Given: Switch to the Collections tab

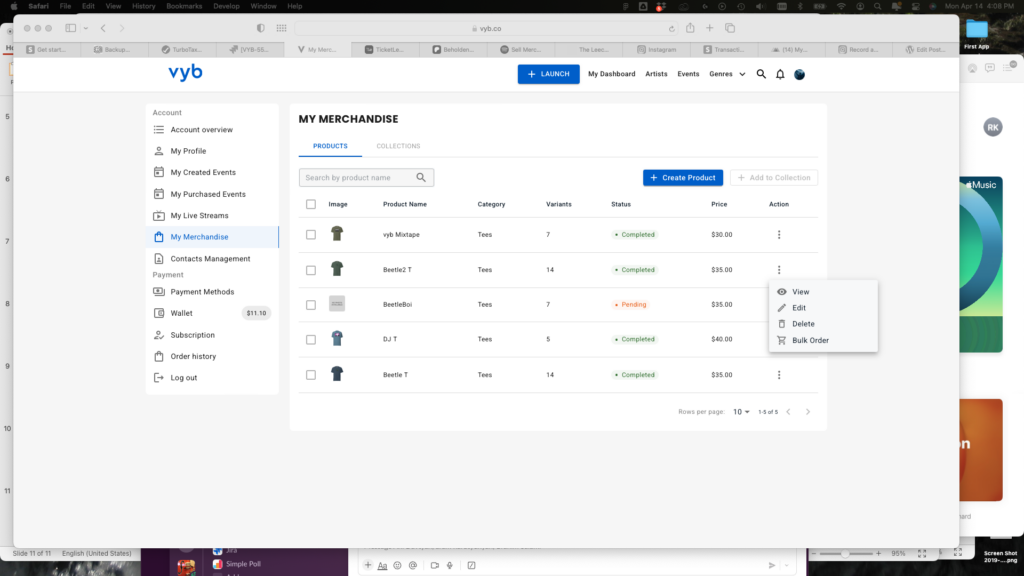Looking at the screenshot, I should pyautogui.click(x=398, y=146).
